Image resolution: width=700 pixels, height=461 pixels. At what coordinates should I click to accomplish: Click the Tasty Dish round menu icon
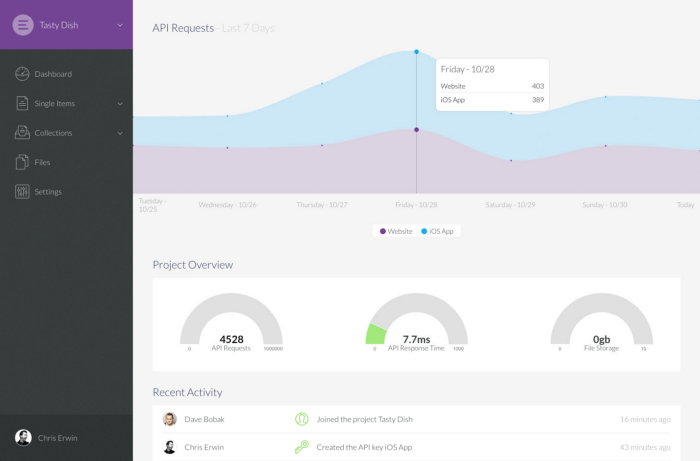23,25
